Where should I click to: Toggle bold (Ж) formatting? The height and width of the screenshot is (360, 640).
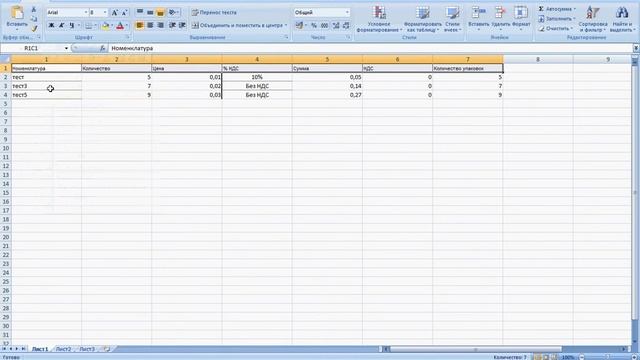(x=51, y=25)
